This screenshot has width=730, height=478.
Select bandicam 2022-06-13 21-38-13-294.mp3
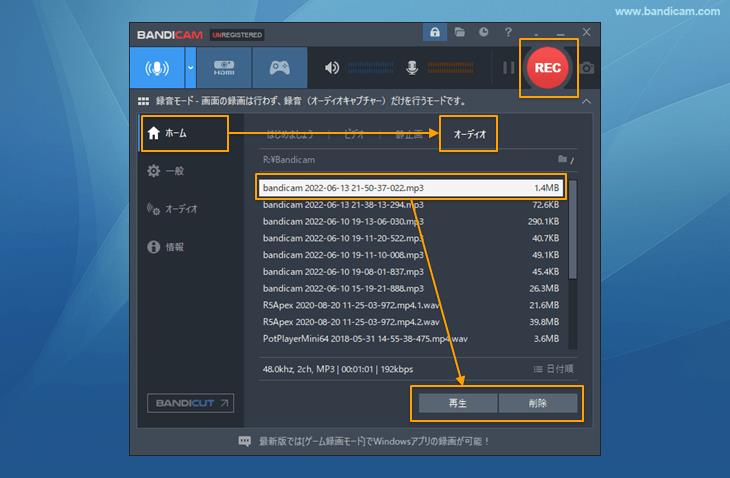[411, 205]
